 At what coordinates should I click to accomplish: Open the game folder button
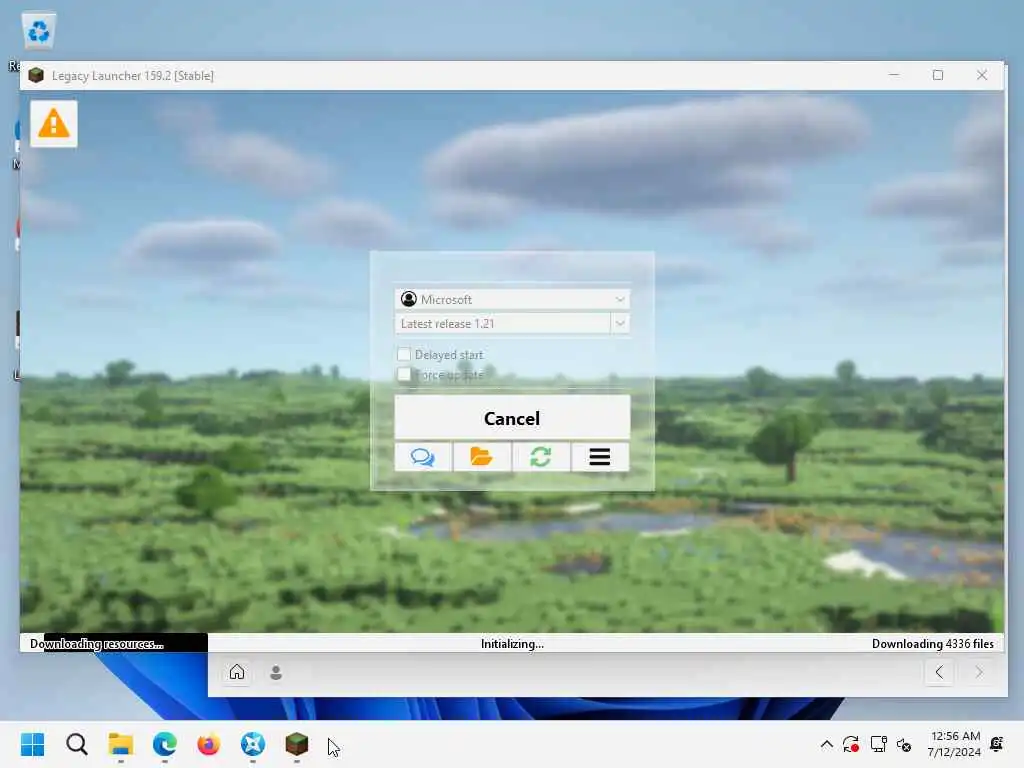click(x=482, y=456)
